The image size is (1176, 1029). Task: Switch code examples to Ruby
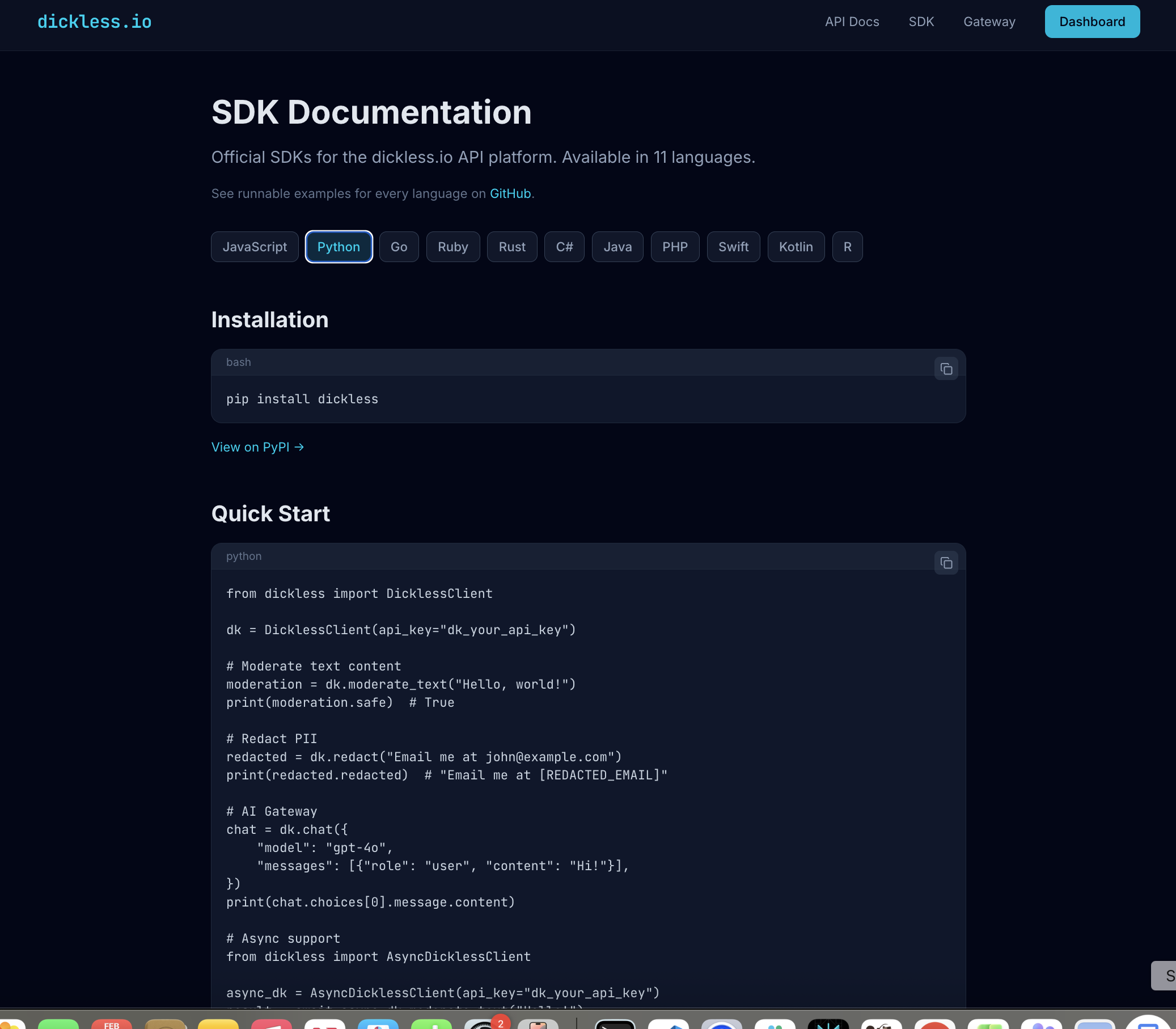tap(453, 246)
